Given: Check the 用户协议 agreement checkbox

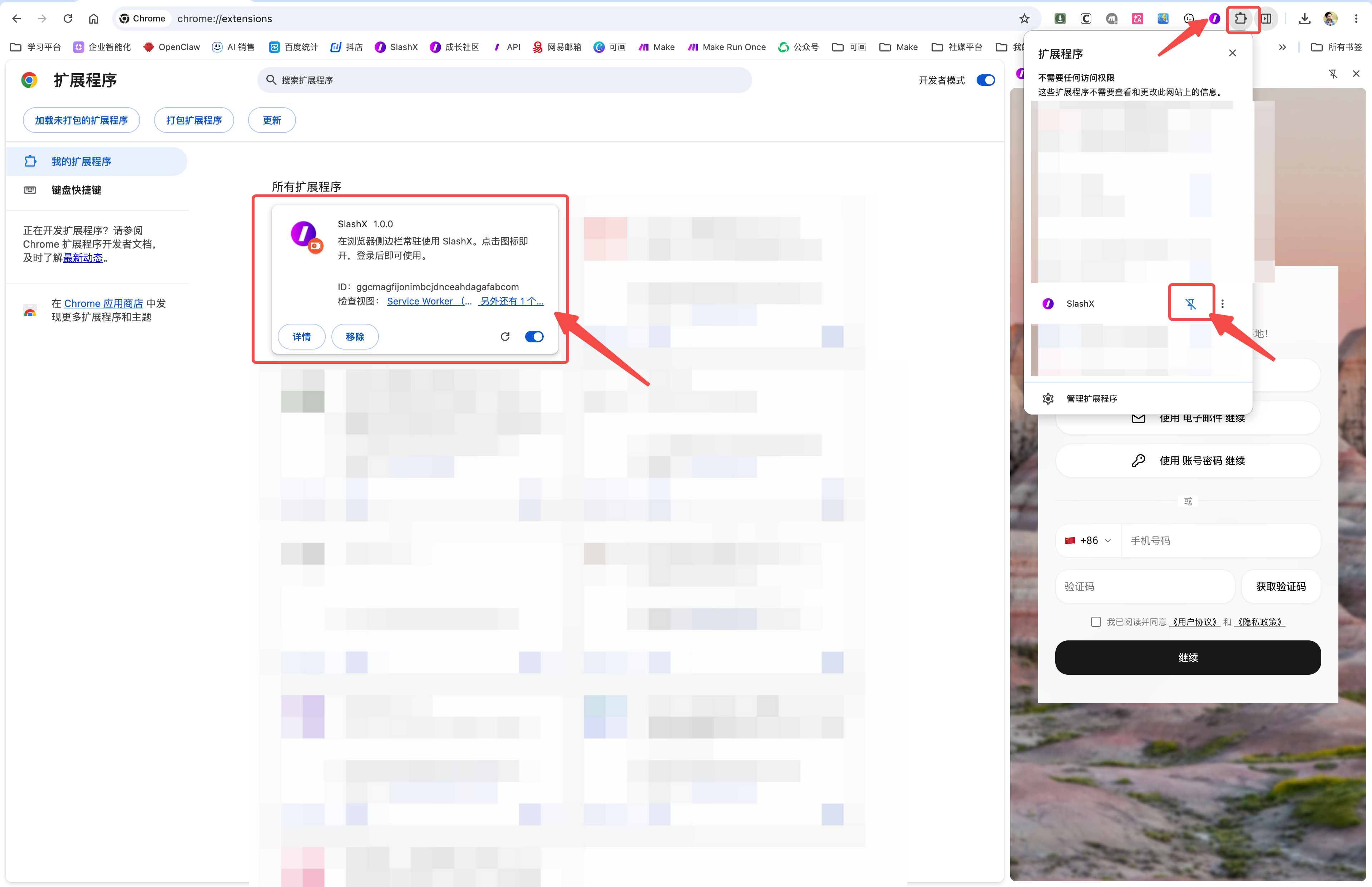Looking at the screenshot, I should [x=1096, y=621].
